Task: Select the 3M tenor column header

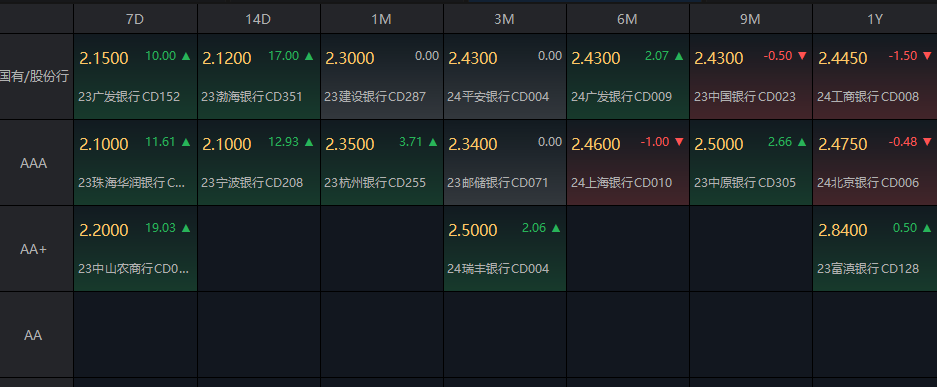Action: pyautogui.click(x=505, y=19)
